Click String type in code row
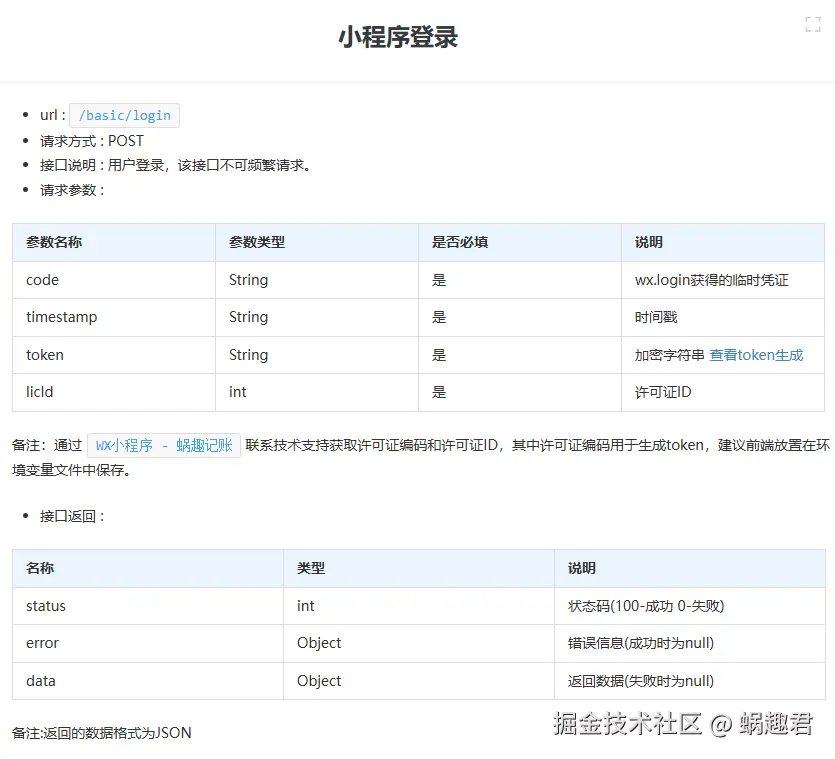This screenshot has width=835, height=759. pos(317,280)
